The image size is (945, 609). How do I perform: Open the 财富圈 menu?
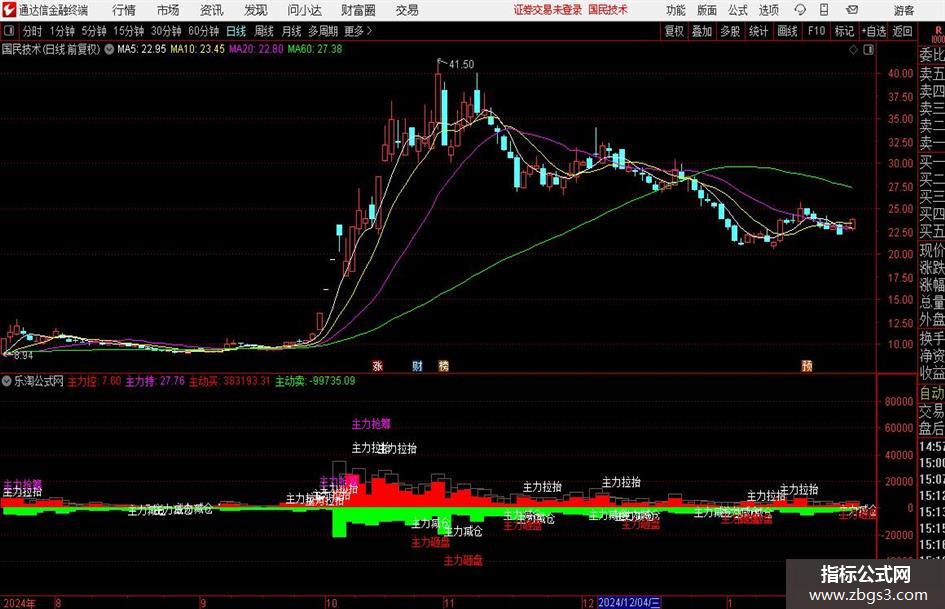358,10
